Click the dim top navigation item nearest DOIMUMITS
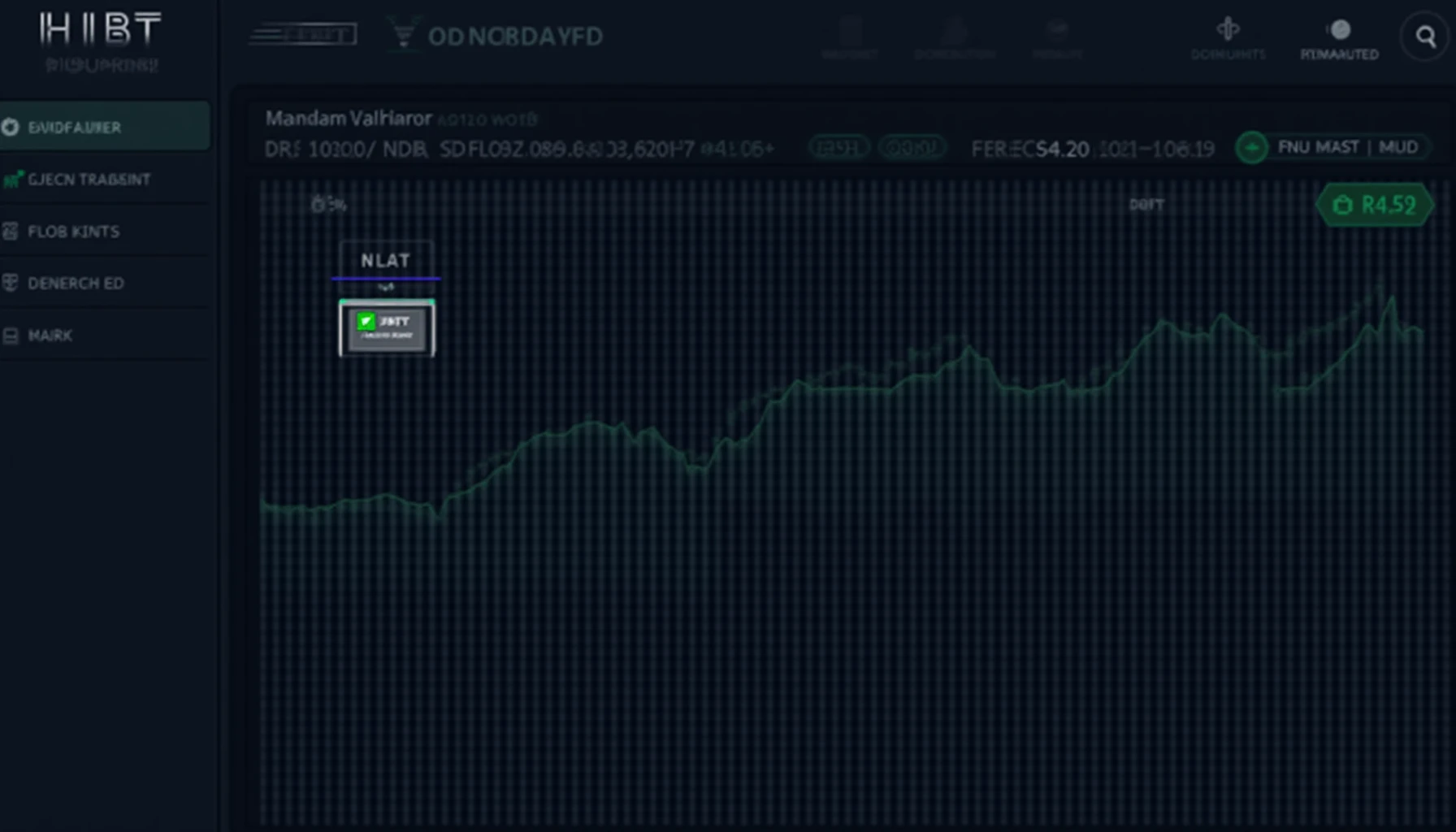The height and width of the screenshot is (832, 1456). 1057,39
